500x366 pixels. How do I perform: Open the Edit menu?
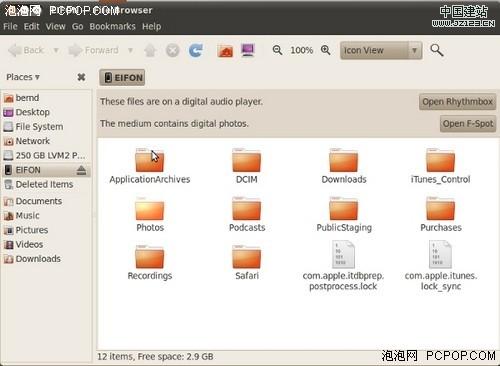31,26
